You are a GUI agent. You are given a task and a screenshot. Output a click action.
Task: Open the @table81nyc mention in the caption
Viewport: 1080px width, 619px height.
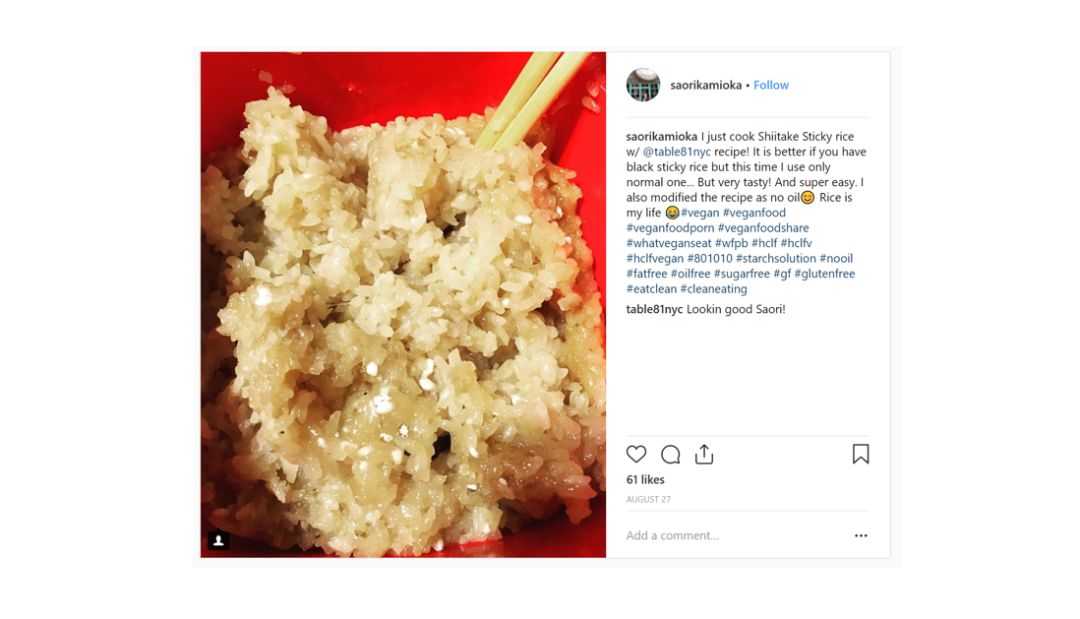[676, 151]
